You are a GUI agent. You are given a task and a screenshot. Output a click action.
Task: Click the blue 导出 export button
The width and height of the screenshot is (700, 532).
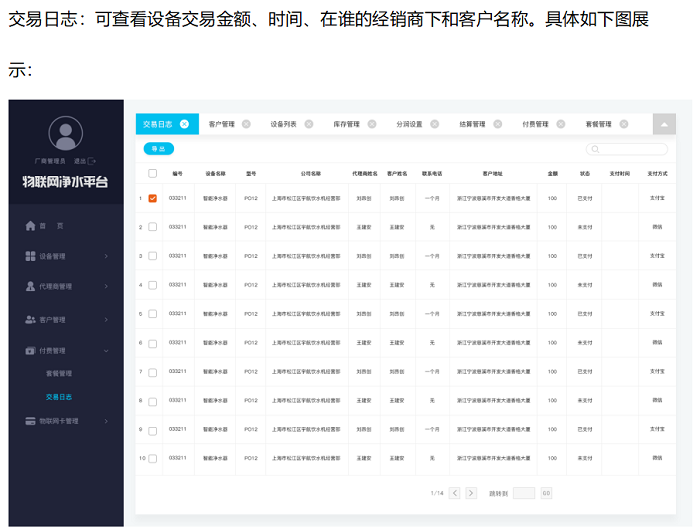pos(159,149)
